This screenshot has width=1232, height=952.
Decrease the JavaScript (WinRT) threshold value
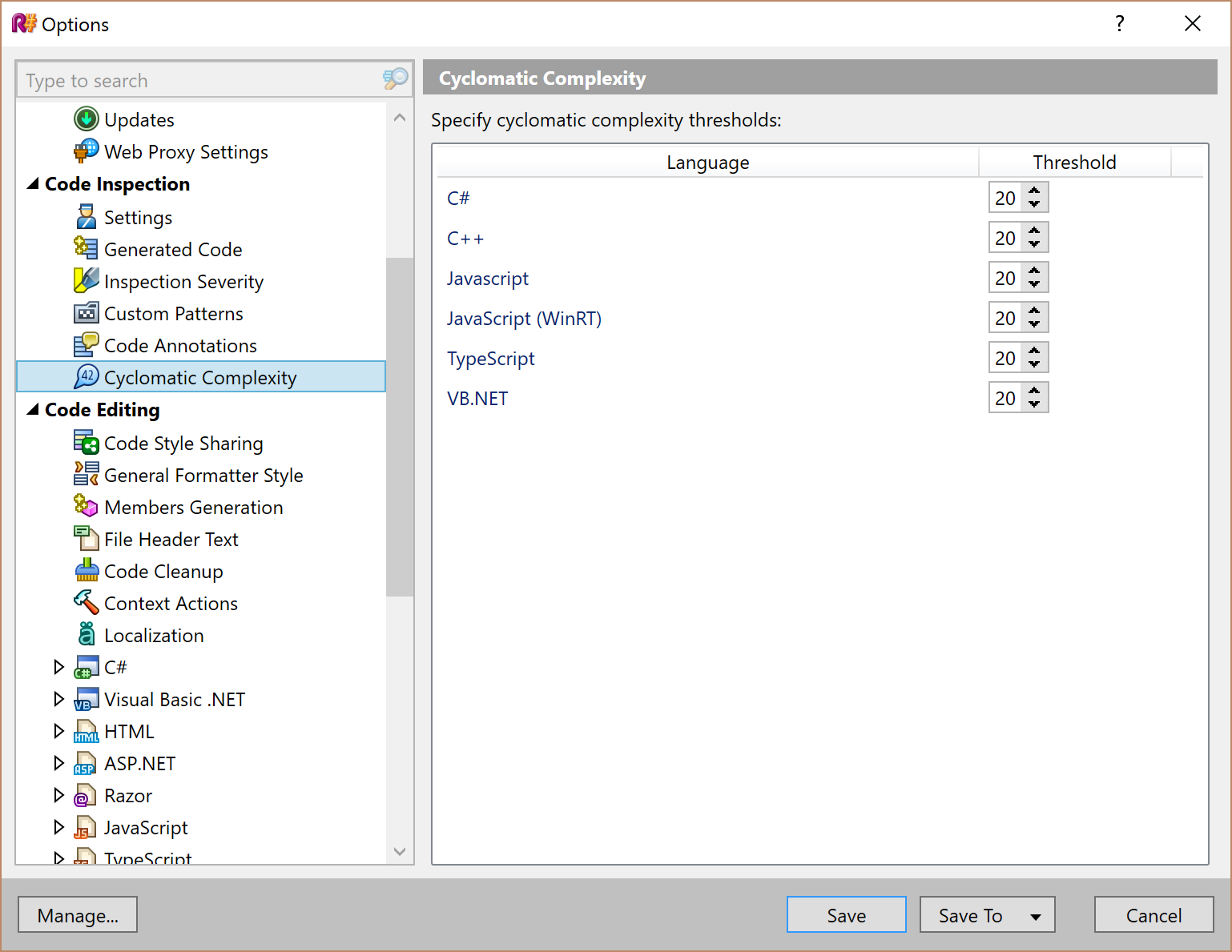tap(1035, 325)
